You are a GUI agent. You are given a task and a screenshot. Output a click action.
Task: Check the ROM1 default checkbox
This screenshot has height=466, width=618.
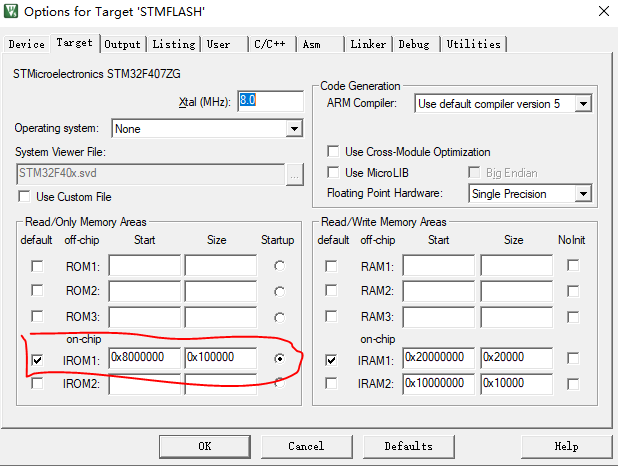click(x=37, y=266)
